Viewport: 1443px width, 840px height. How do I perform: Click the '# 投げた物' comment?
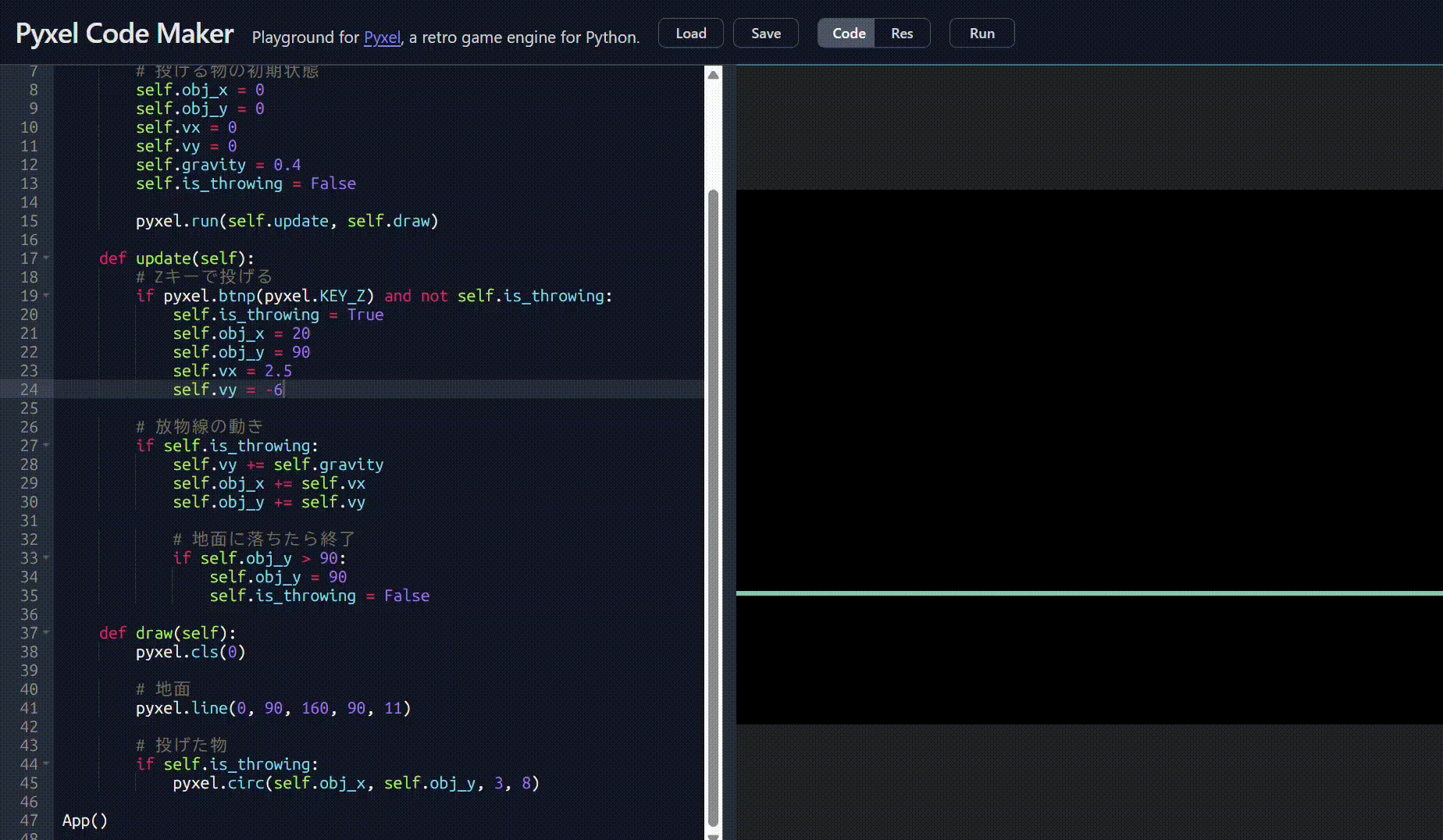click(x=181, y=746)
